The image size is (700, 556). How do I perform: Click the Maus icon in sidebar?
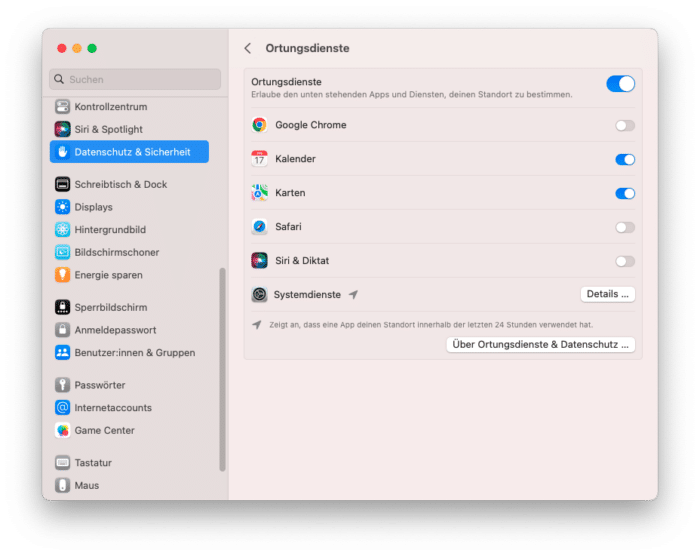(x=62, y=485)
